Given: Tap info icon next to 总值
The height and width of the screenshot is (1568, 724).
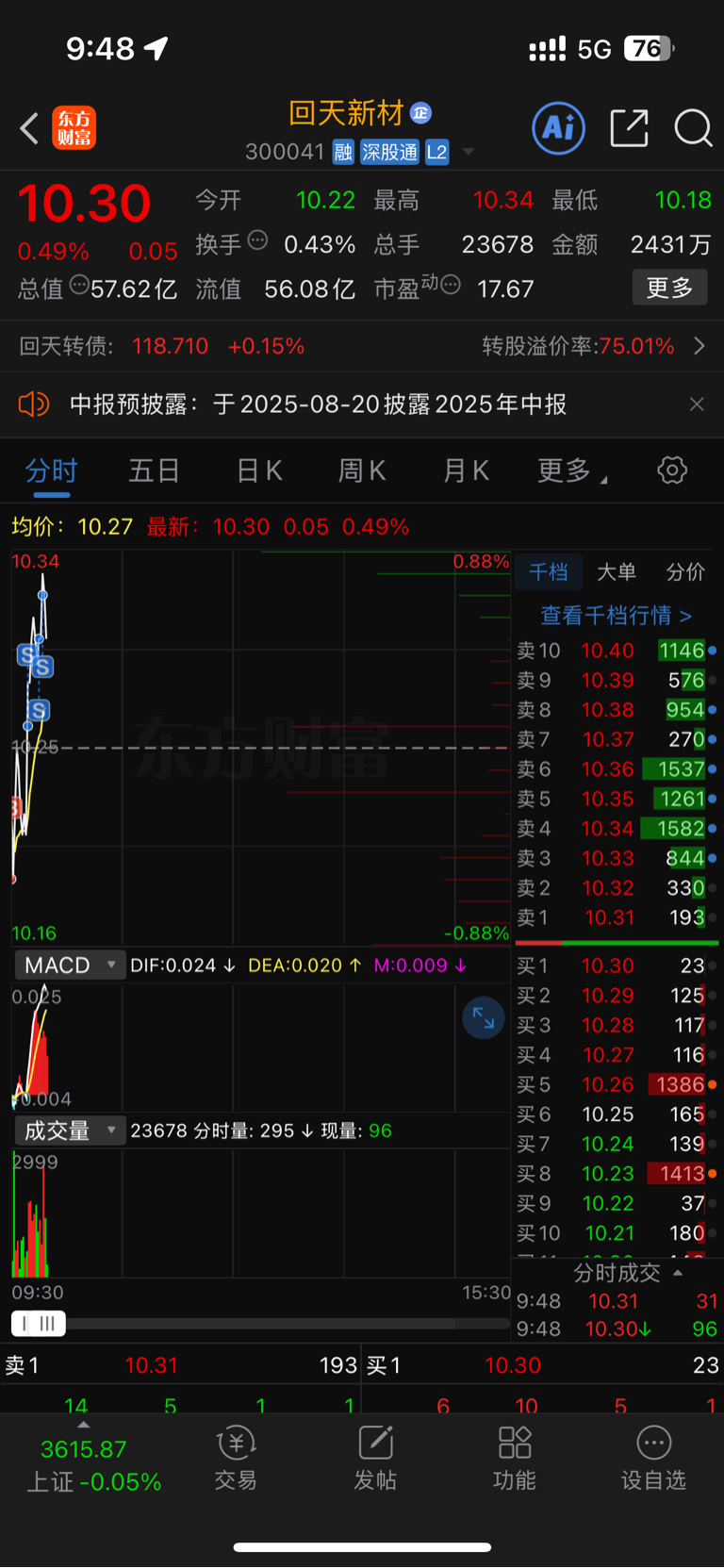Looking at the screenshot, I should coord(79,284).
